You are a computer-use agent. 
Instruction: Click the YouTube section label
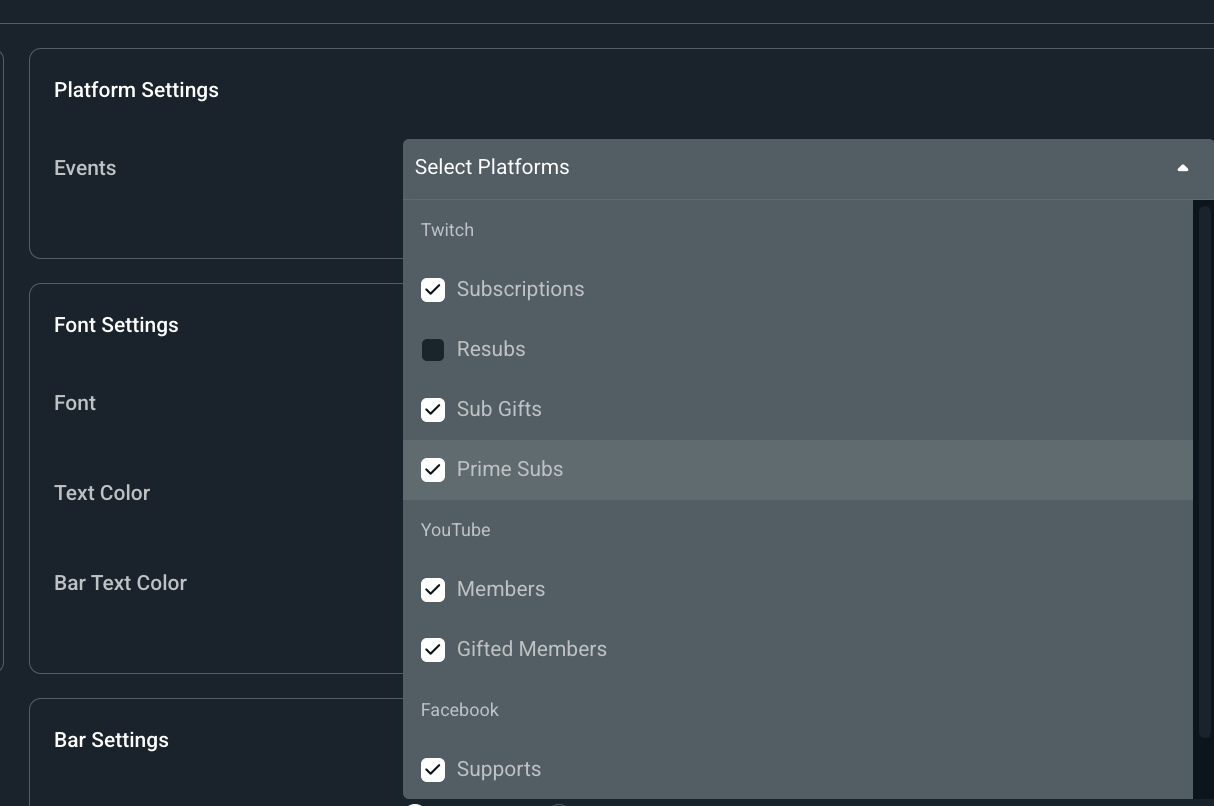[x=455, y=530]
